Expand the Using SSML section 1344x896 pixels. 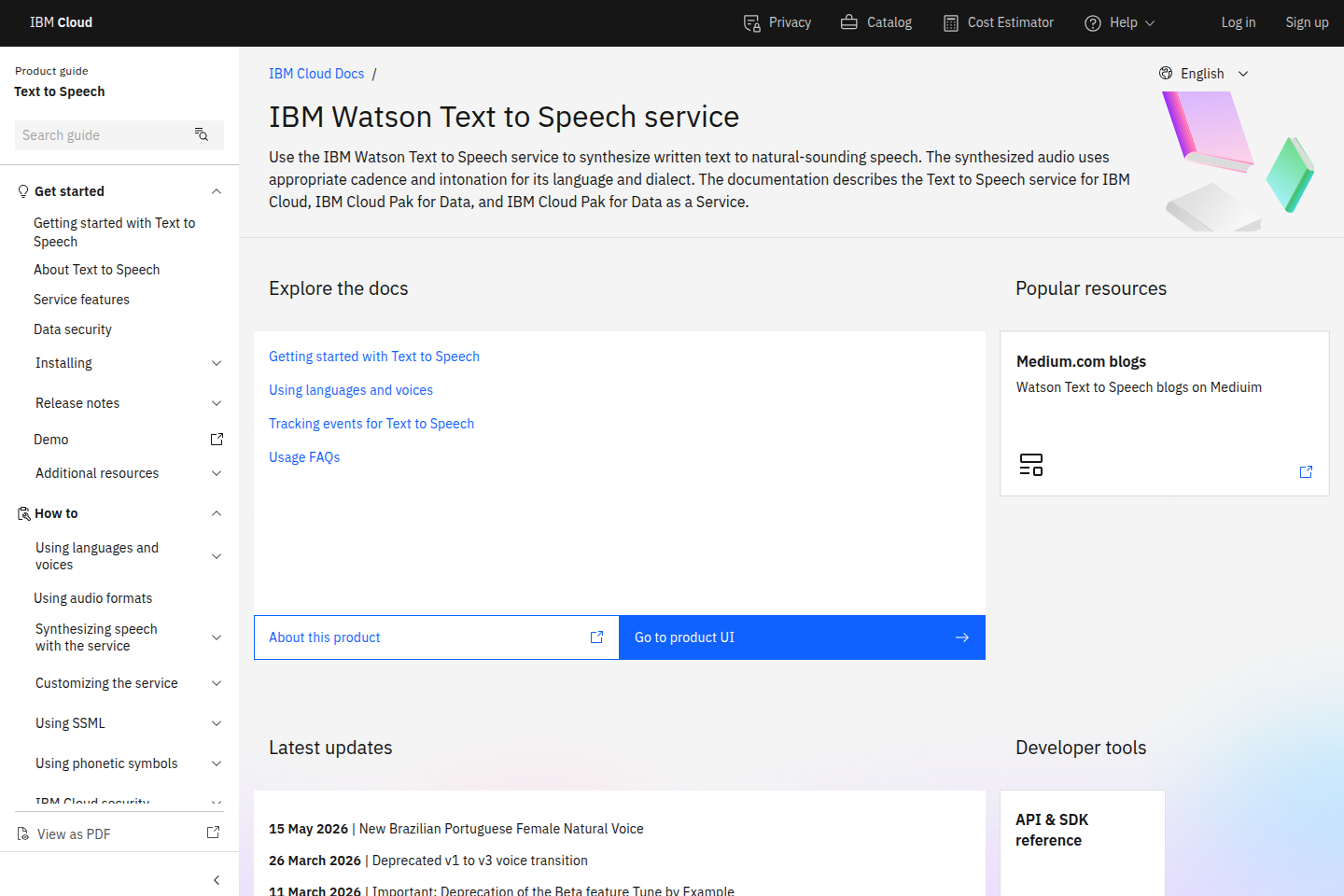click(217, 723)
